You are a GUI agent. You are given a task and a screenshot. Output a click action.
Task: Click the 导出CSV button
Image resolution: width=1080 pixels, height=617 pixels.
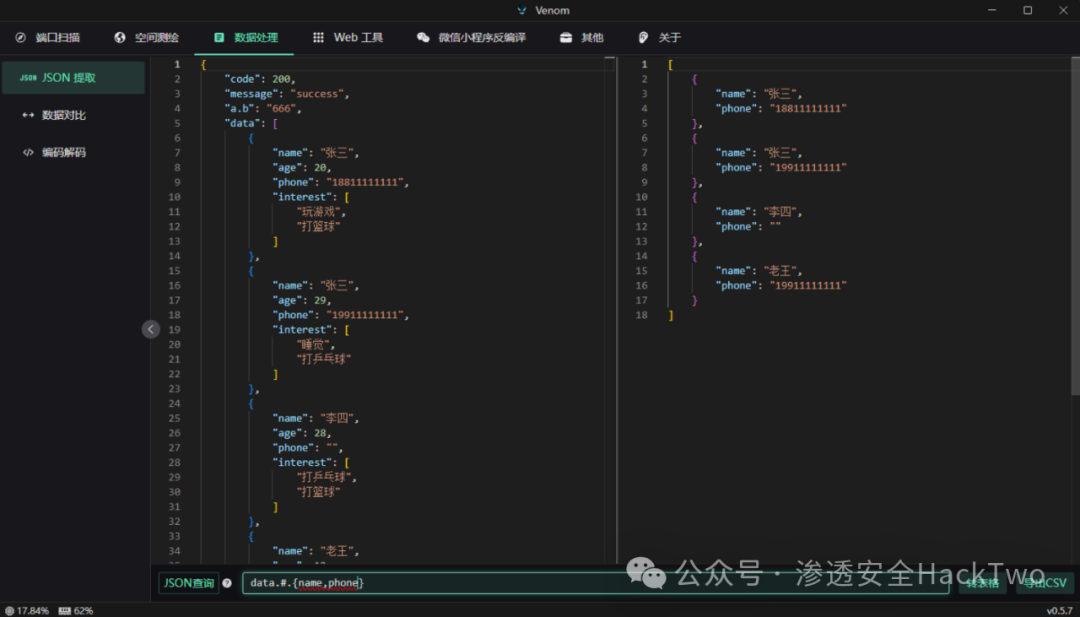[x=1044, y=583]
